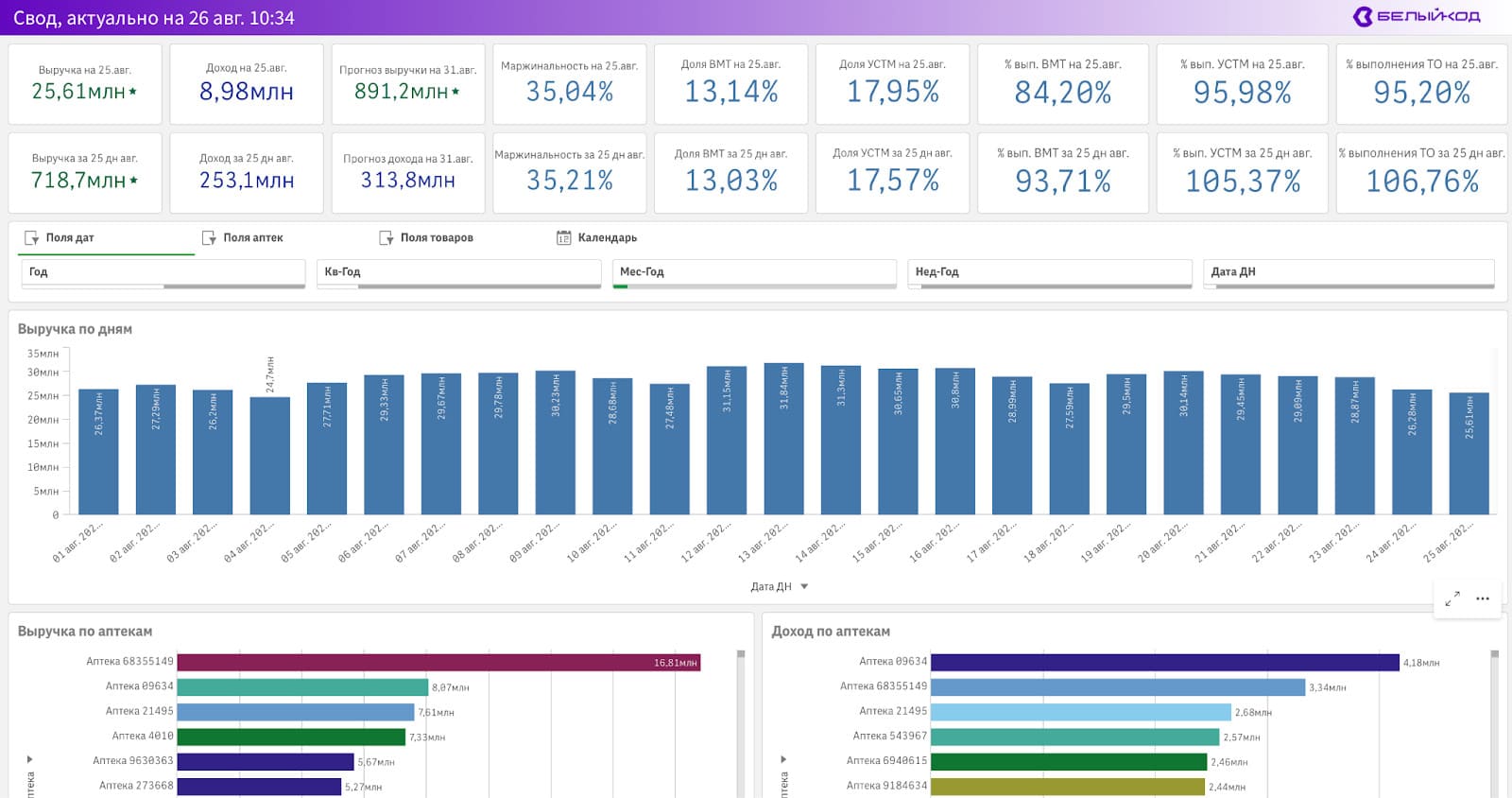This screenshot has height=798, width=1512.
Task: Click the Выручка по аптекам chart title
Action: 85,632
